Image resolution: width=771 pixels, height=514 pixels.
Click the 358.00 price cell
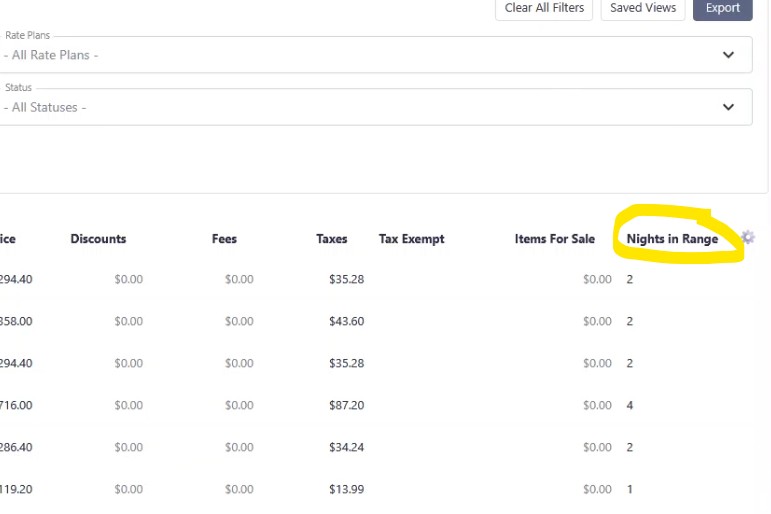point(16,321)
